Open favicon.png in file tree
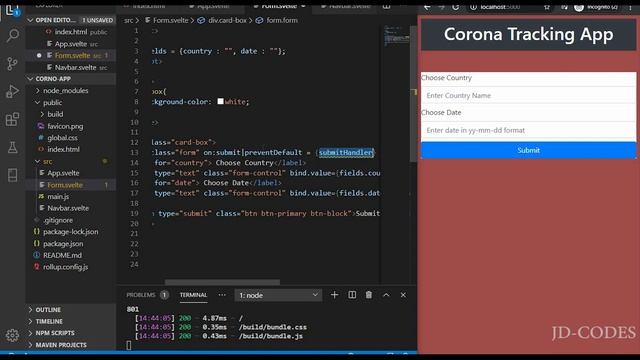 coord(65,126)
